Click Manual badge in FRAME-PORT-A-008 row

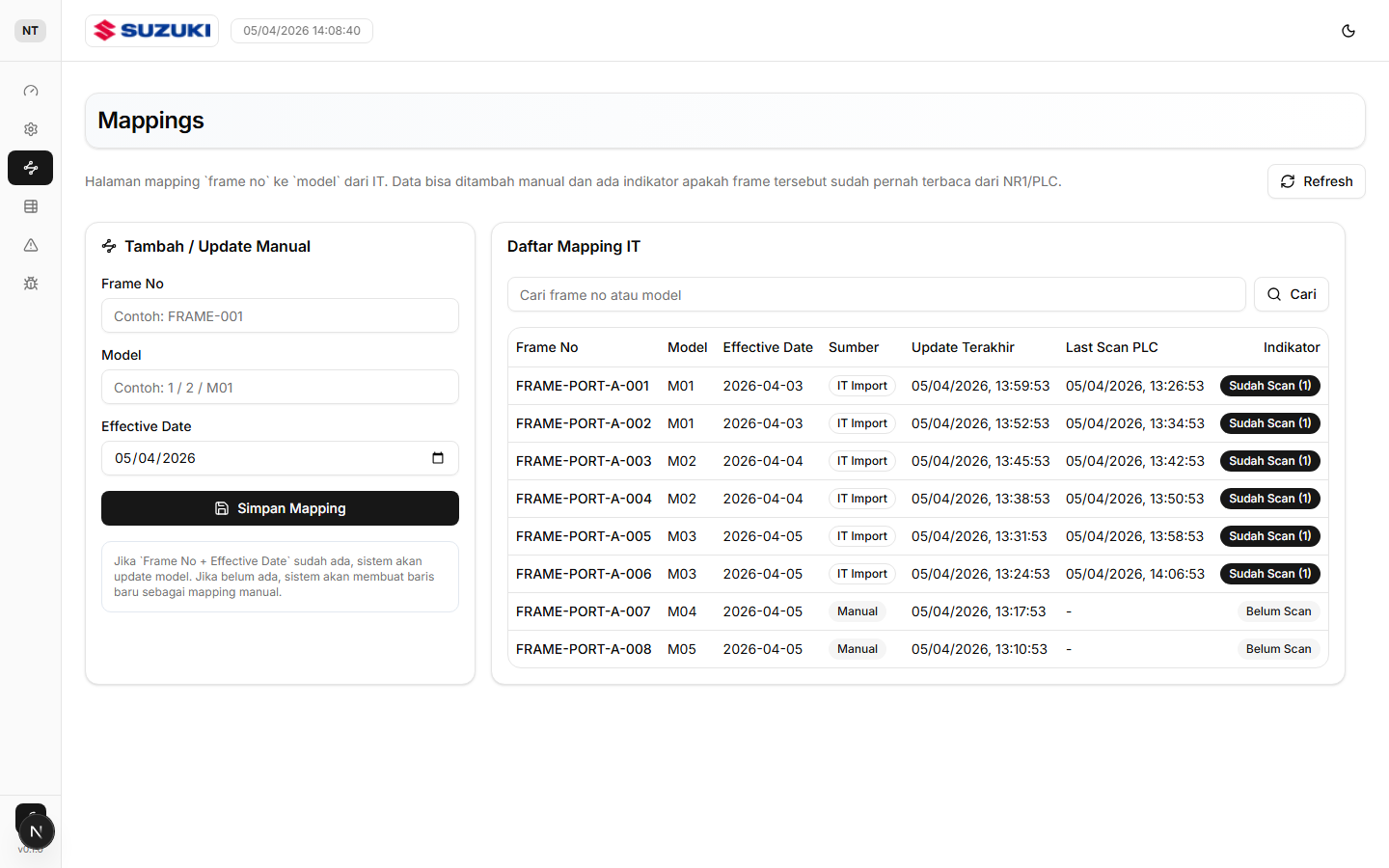858,649
